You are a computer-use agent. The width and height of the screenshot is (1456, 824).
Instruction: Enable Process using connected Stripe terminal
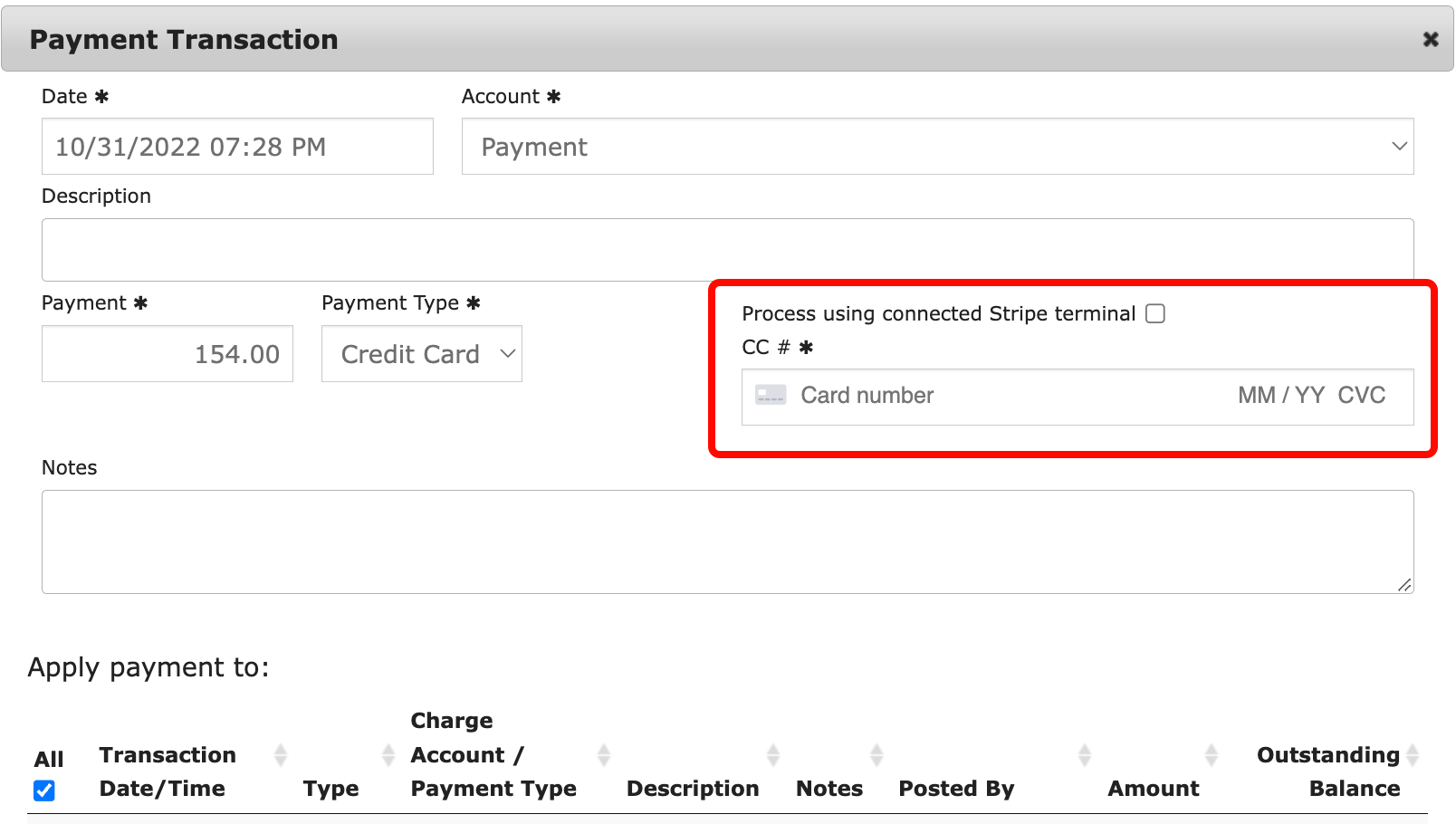1155,313
